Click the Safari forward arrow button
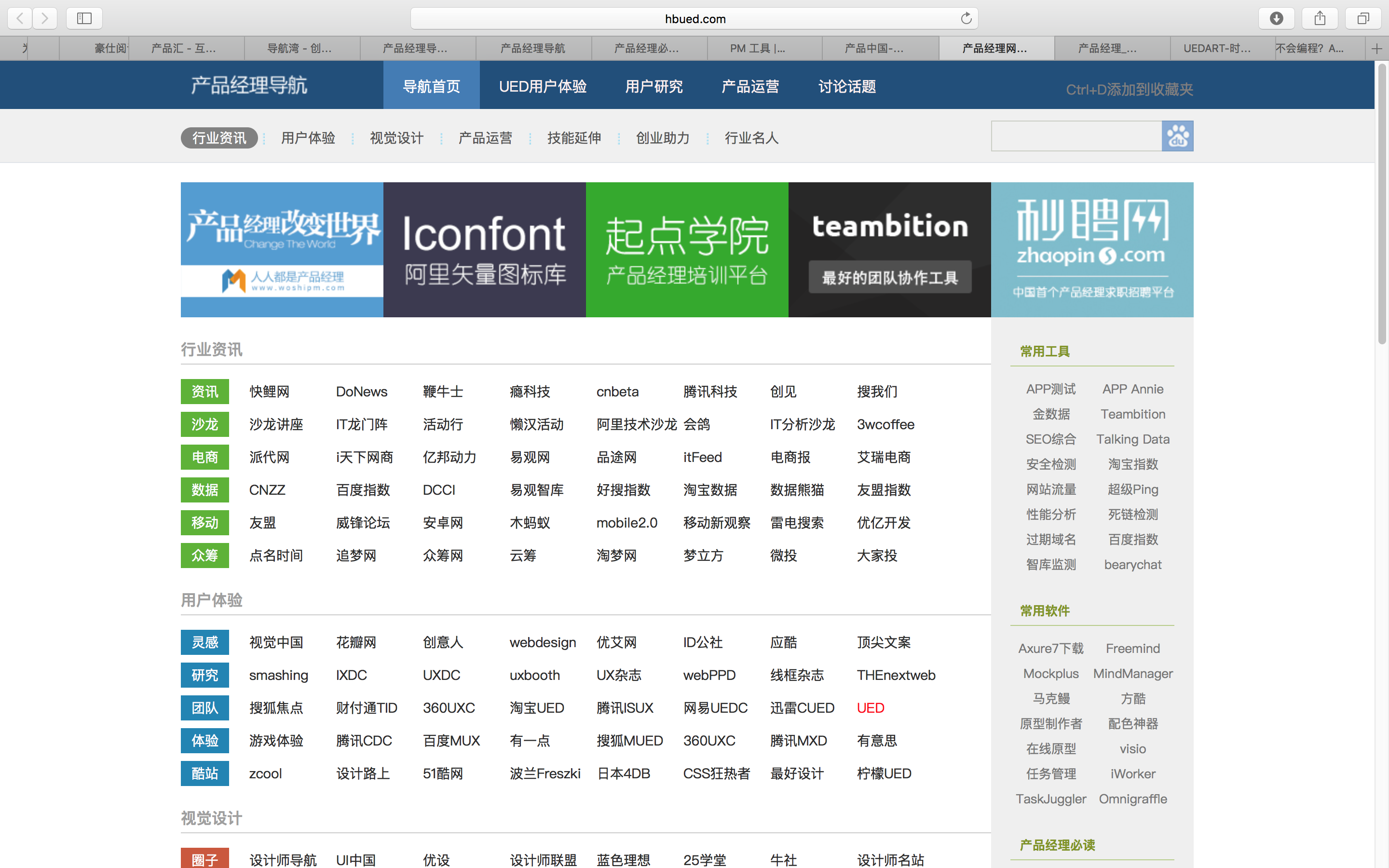 (x=45, y=18)
